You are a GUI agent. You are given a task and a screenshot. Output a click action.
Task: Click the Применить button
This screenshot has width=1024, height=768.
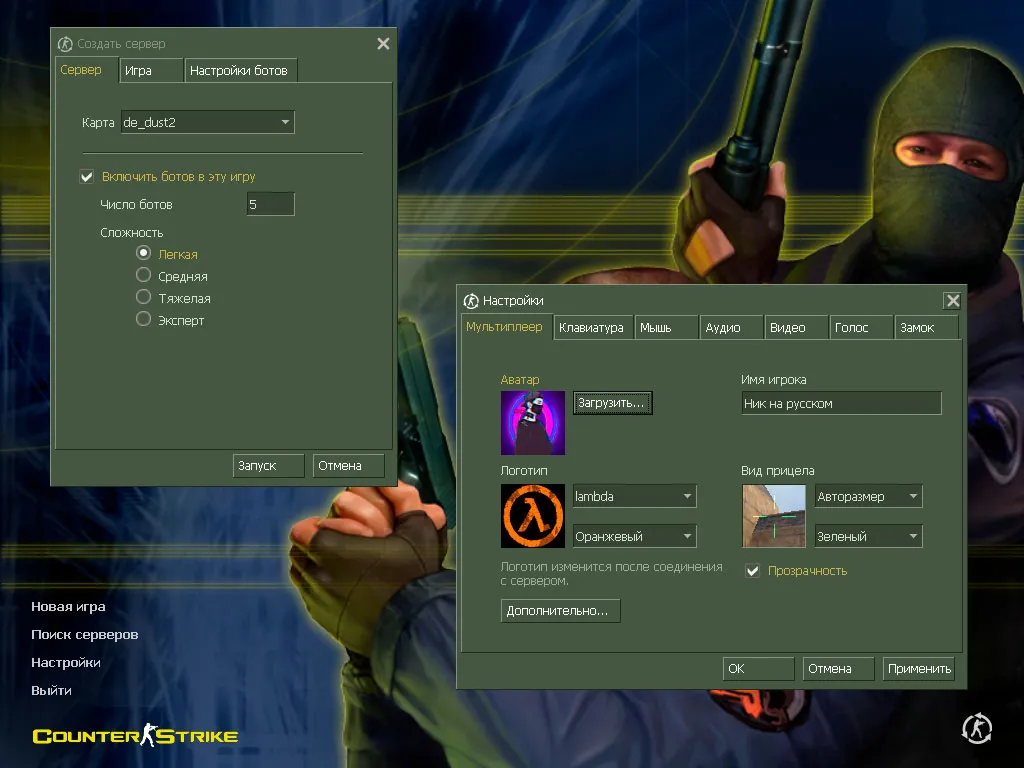pyautogui.click(x=919, y=669)
